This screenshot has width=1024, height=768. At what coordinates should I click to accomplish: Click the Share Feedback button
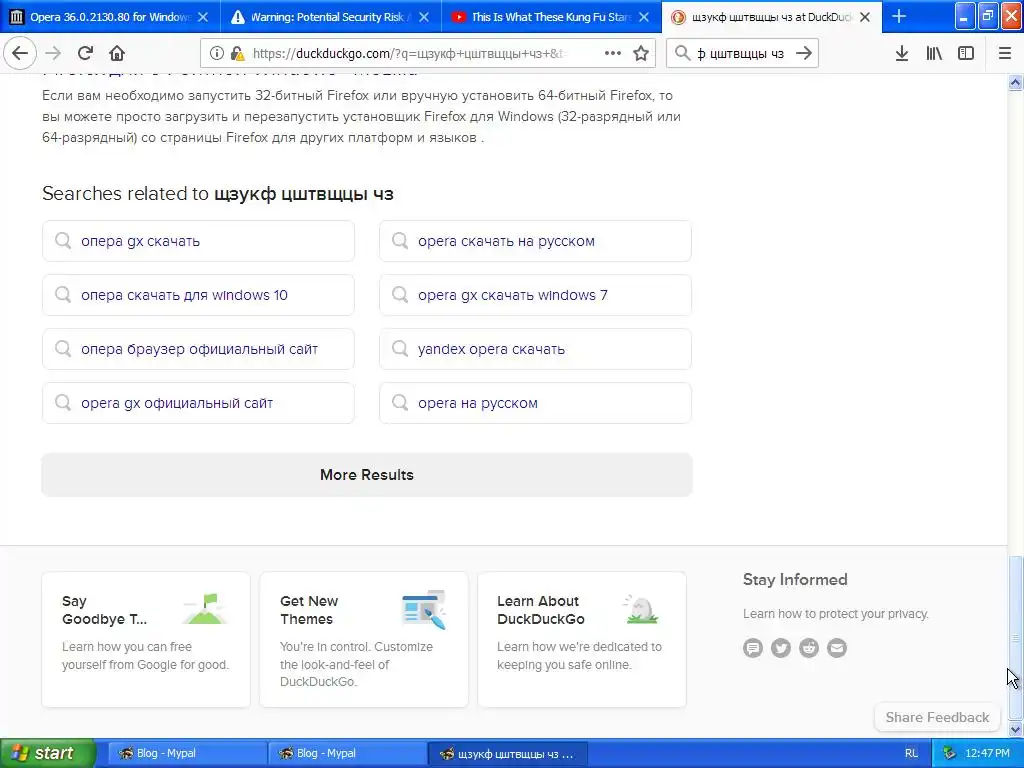click(937, 717)
